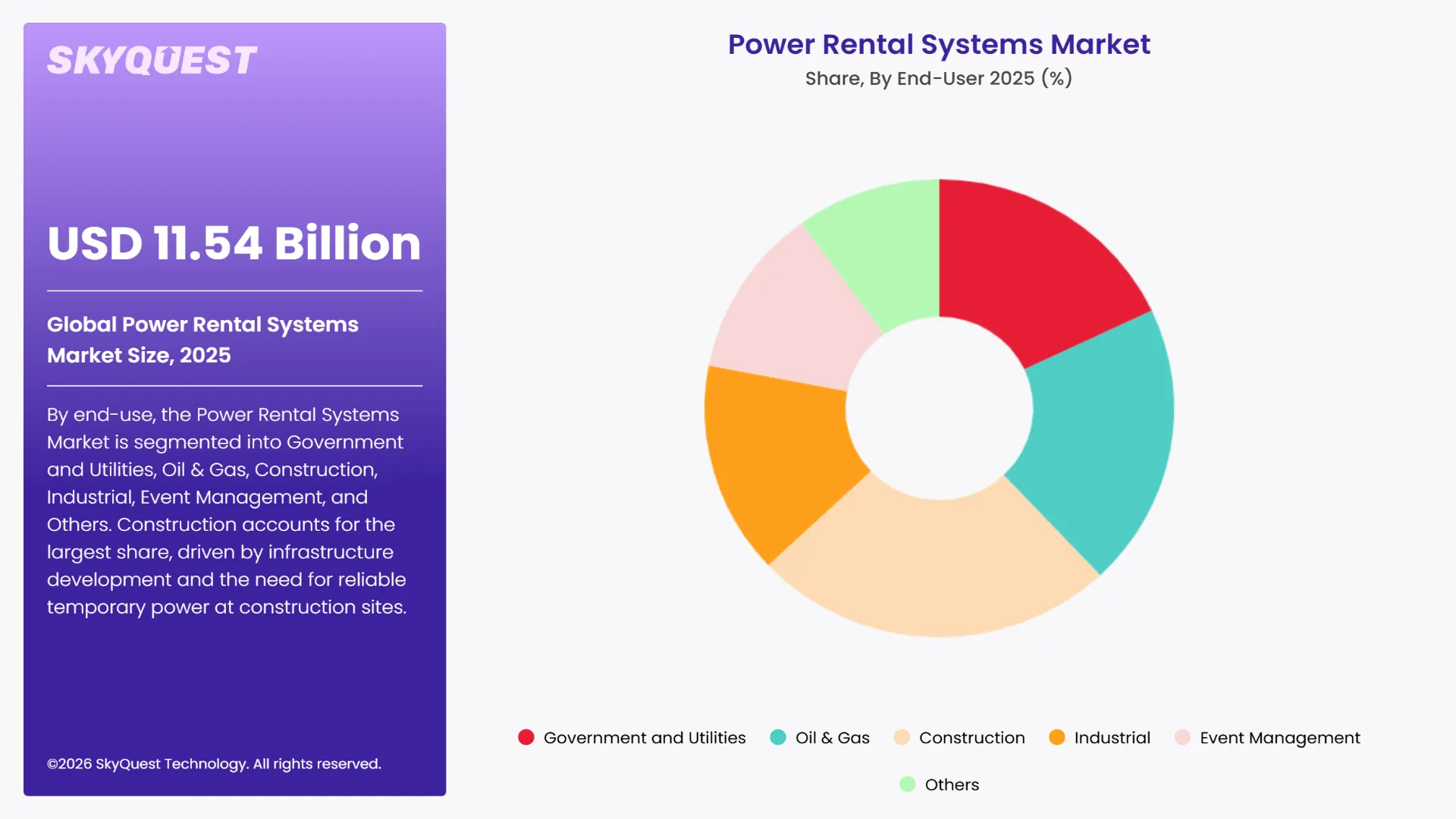Click the paragraph beginning 'By end-use'
Screen dimensions: 1456x819
227,510
